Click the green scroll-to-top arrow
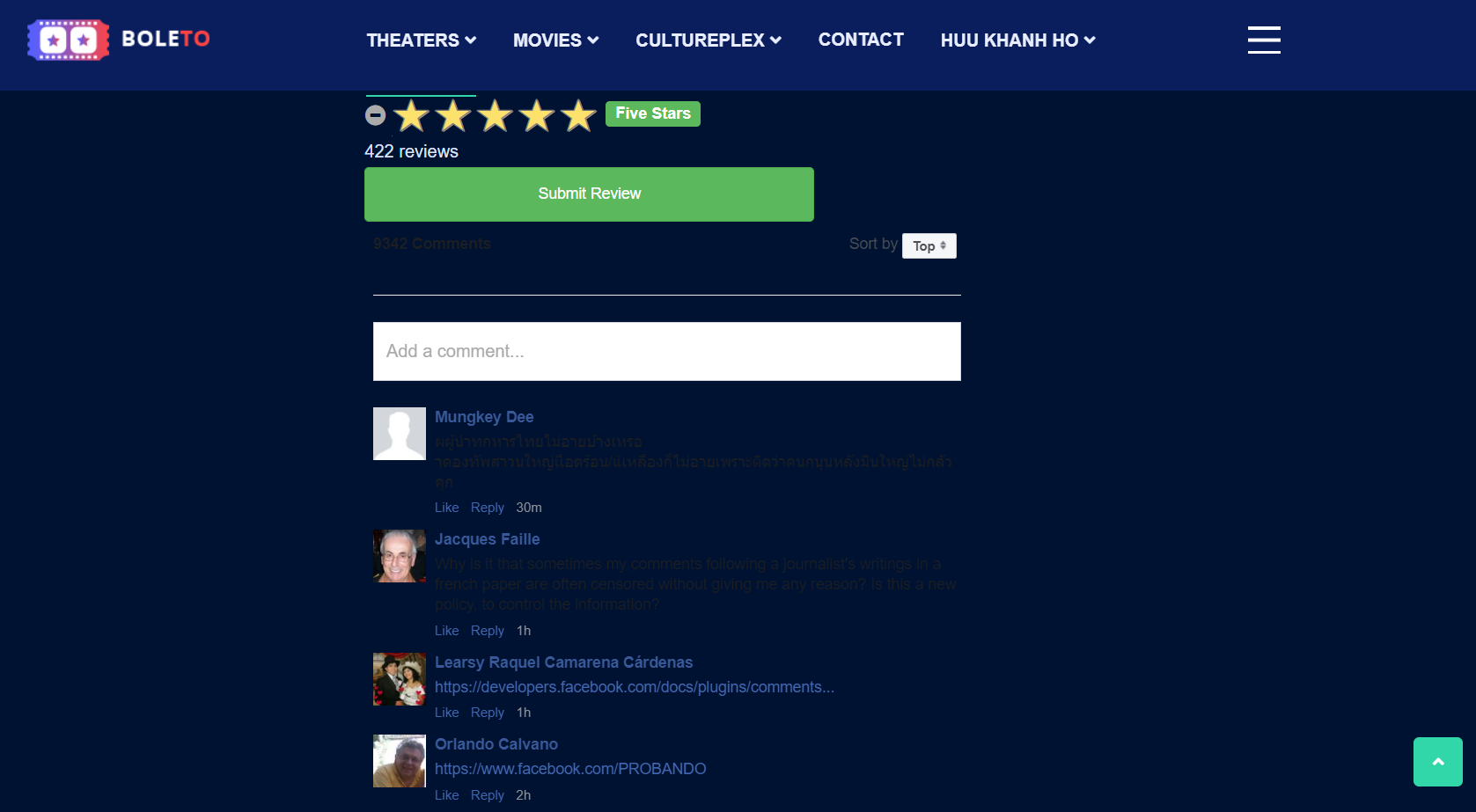The height and width of the screenshot is (812, 1476). 1437,762
